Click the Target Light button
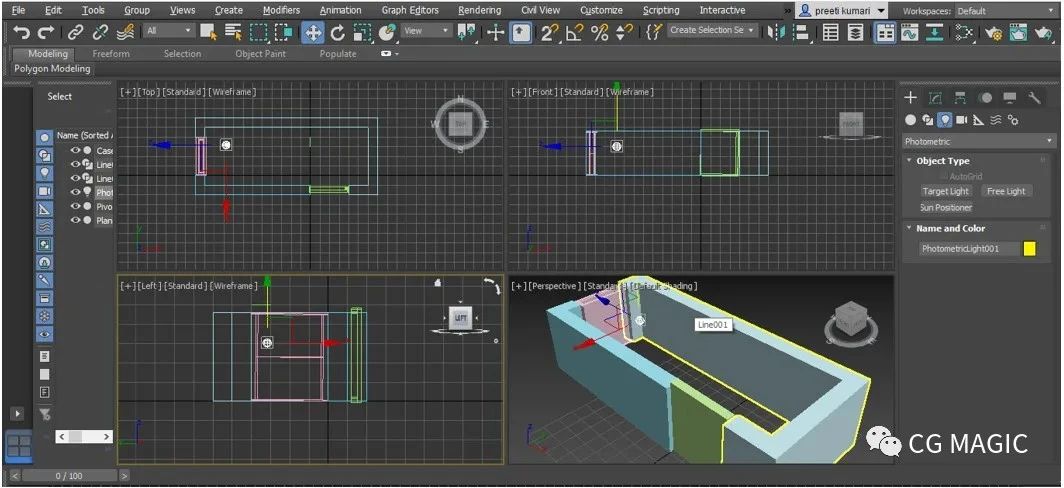The height and width of the screenshot is (488, 1064). [947, 191]
